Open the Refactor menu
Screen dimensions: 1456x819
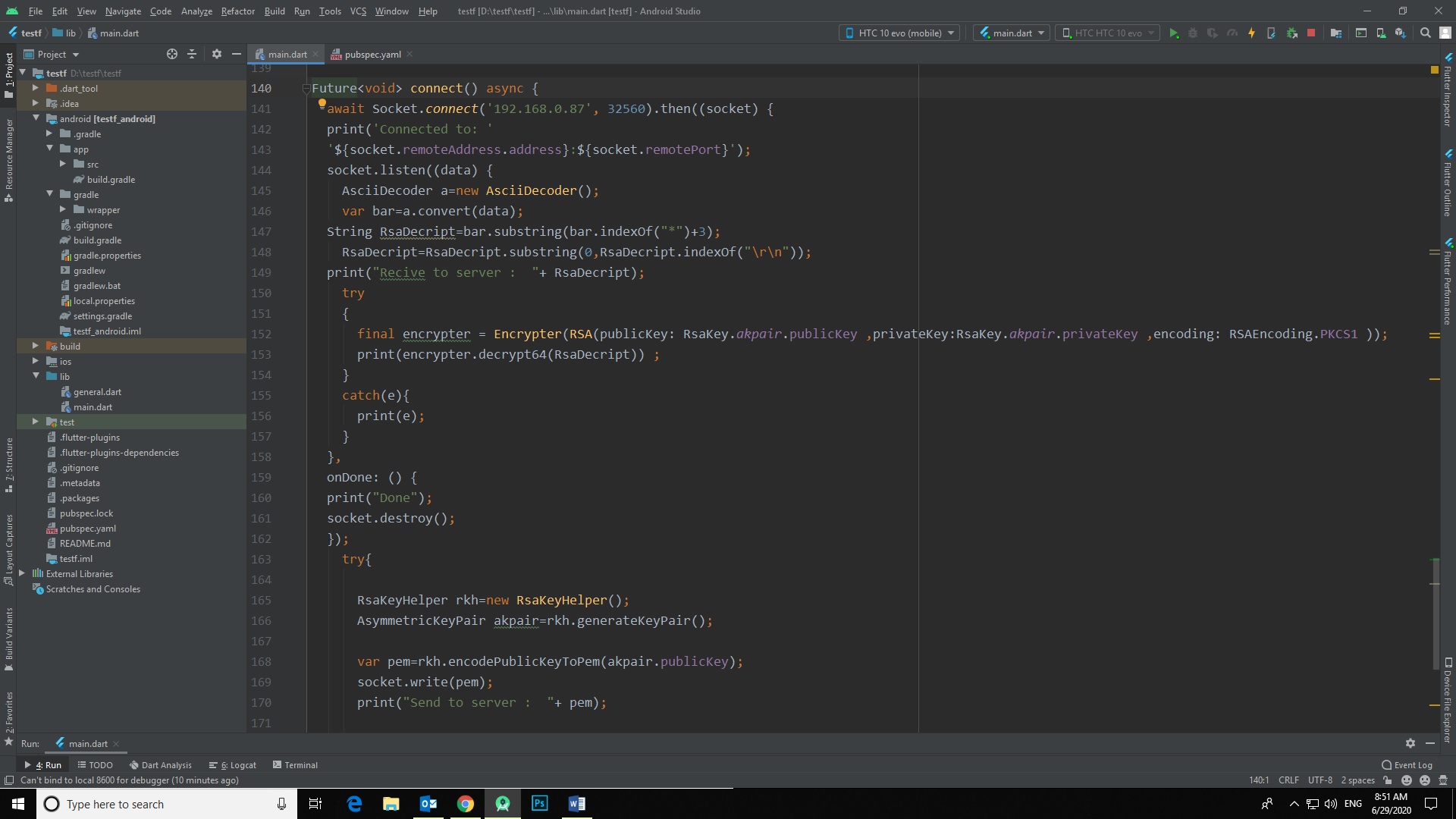tap(237, 11)
